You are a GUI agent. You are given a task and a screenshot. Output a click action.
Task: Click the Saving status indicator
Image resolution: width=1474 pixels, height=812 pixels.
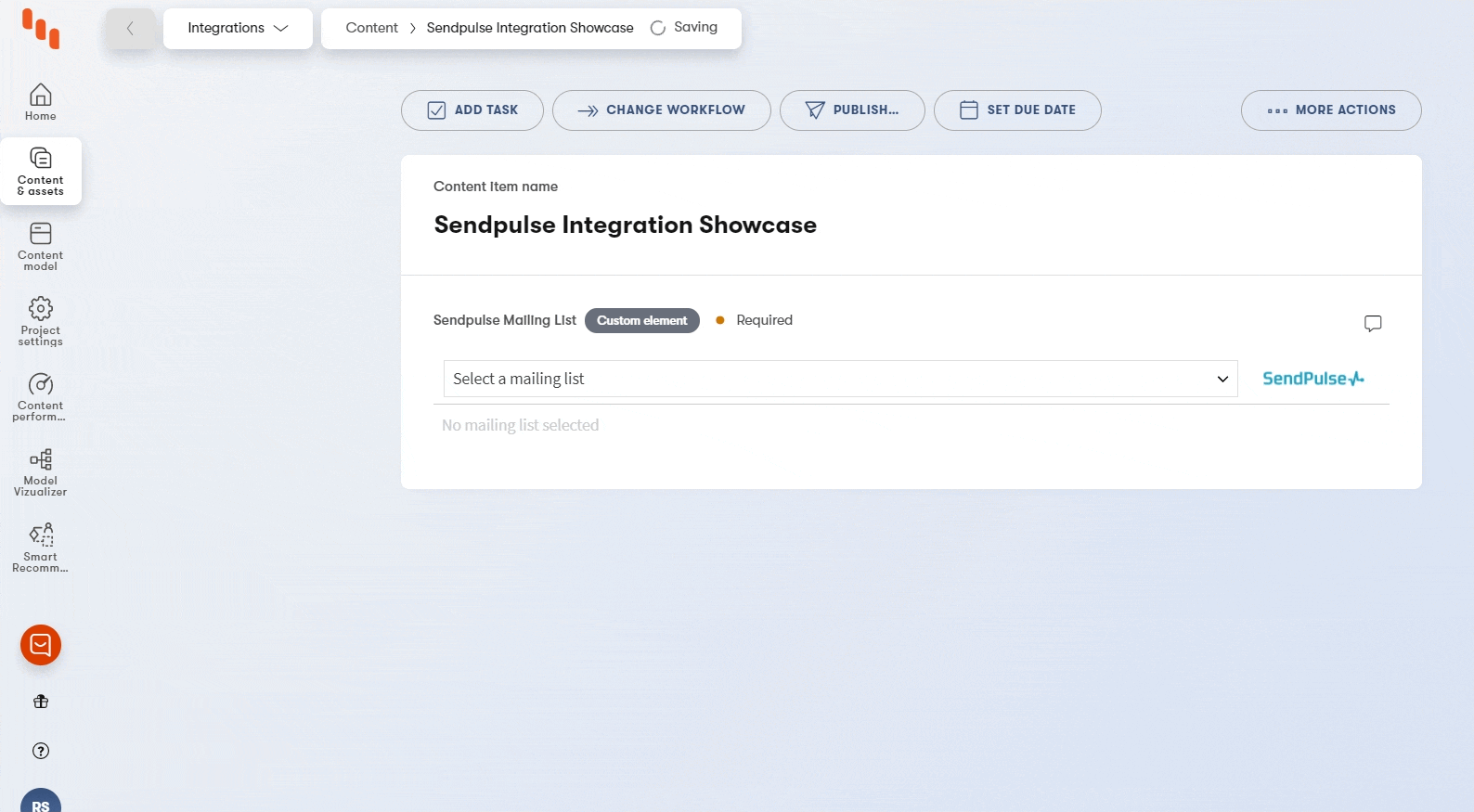coord(685,28)
